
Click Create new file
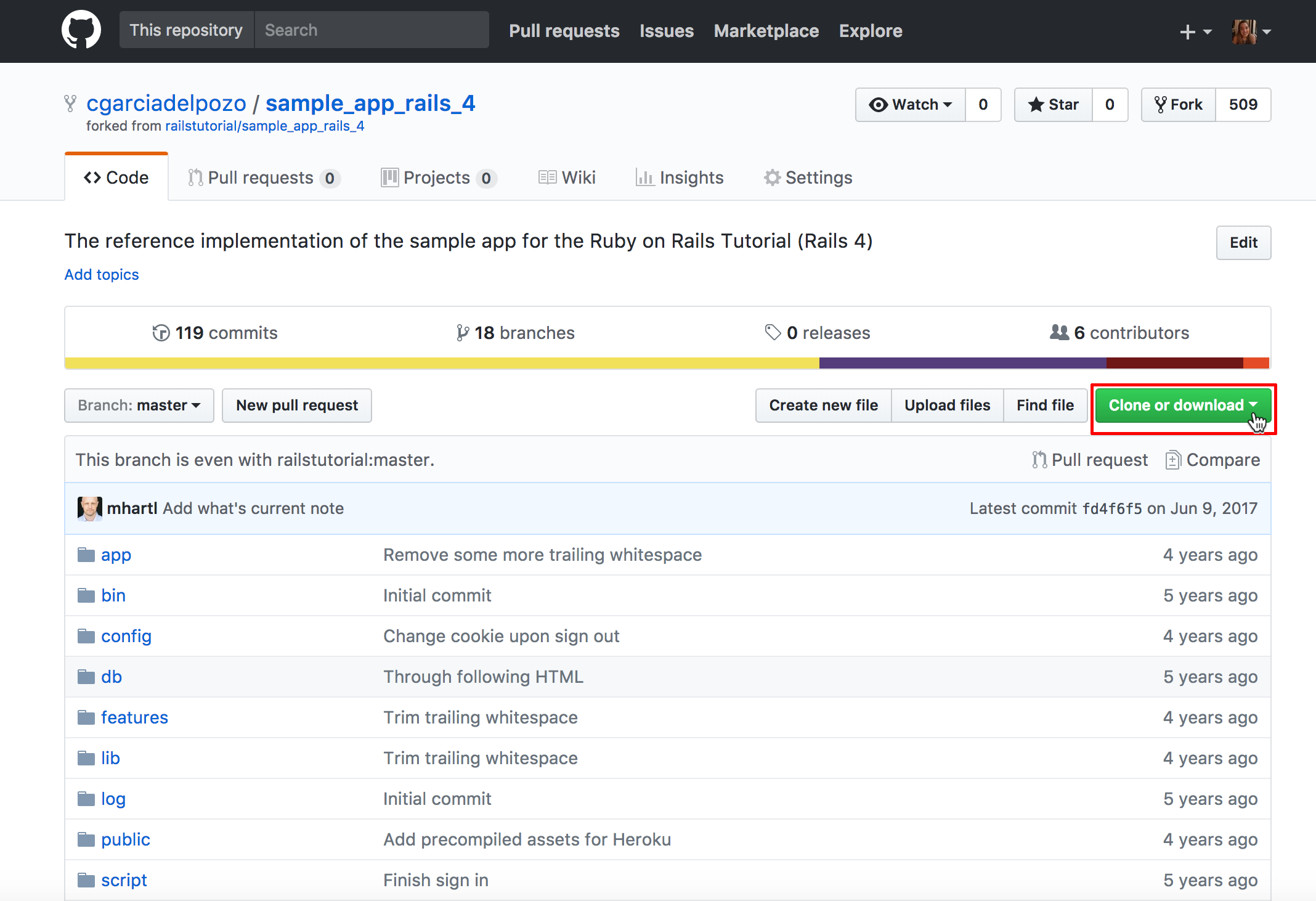824,406
